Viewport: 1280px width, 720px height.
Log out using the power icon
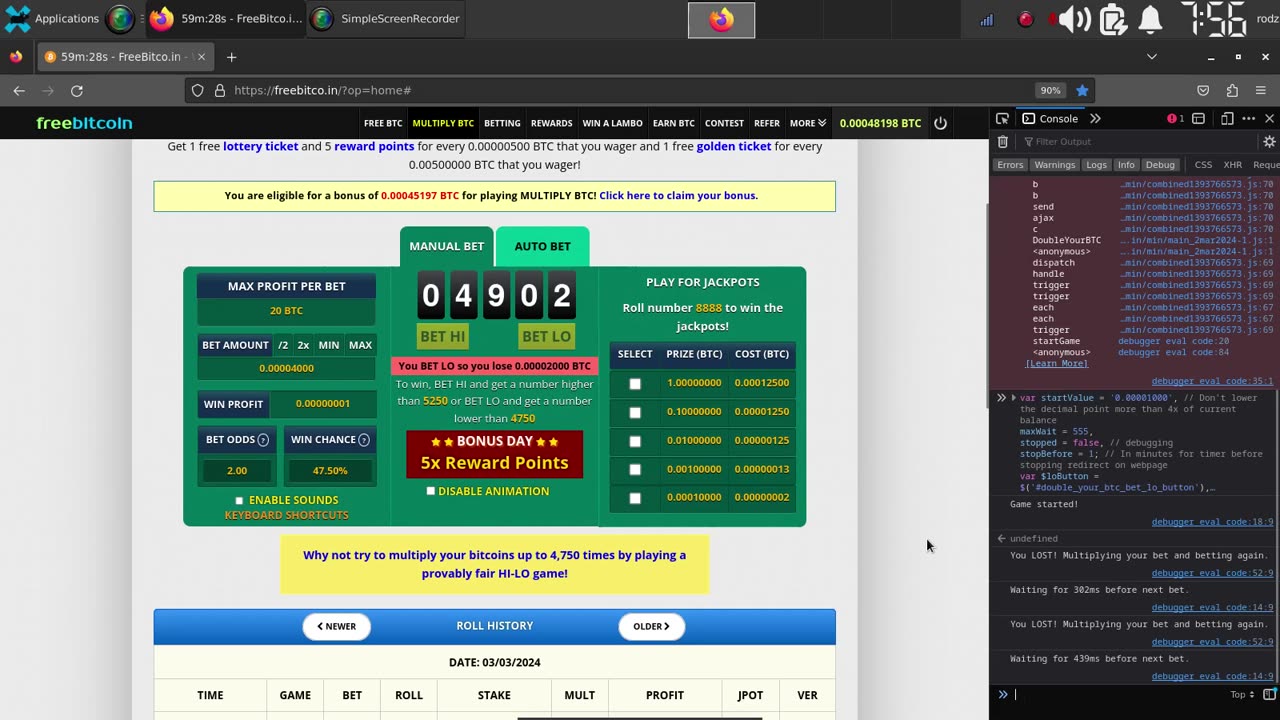click(x=940, y=123)
